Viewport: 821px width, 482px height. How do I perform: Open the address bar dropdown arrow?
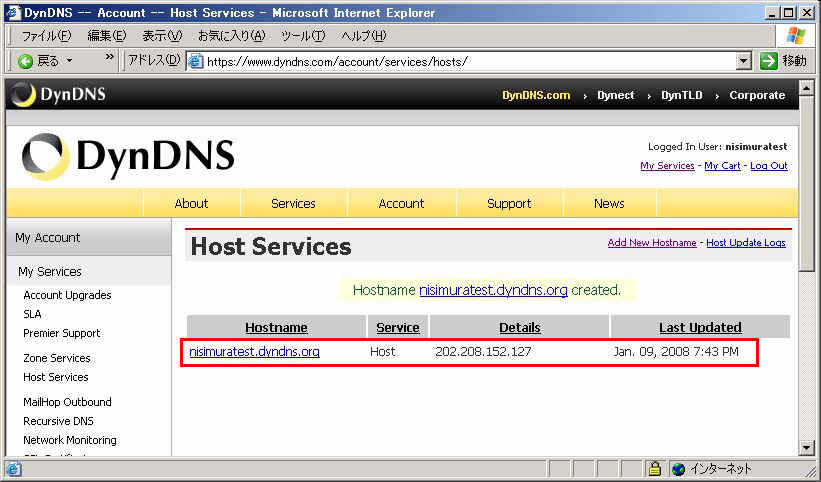(744, 62)
